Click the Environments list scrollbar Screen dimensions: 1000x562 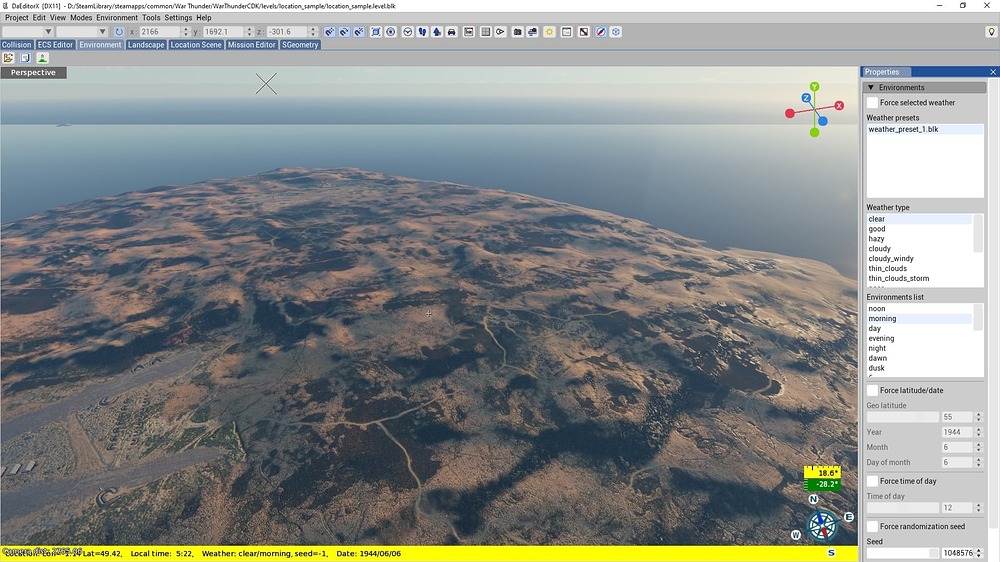click(978, 317)
